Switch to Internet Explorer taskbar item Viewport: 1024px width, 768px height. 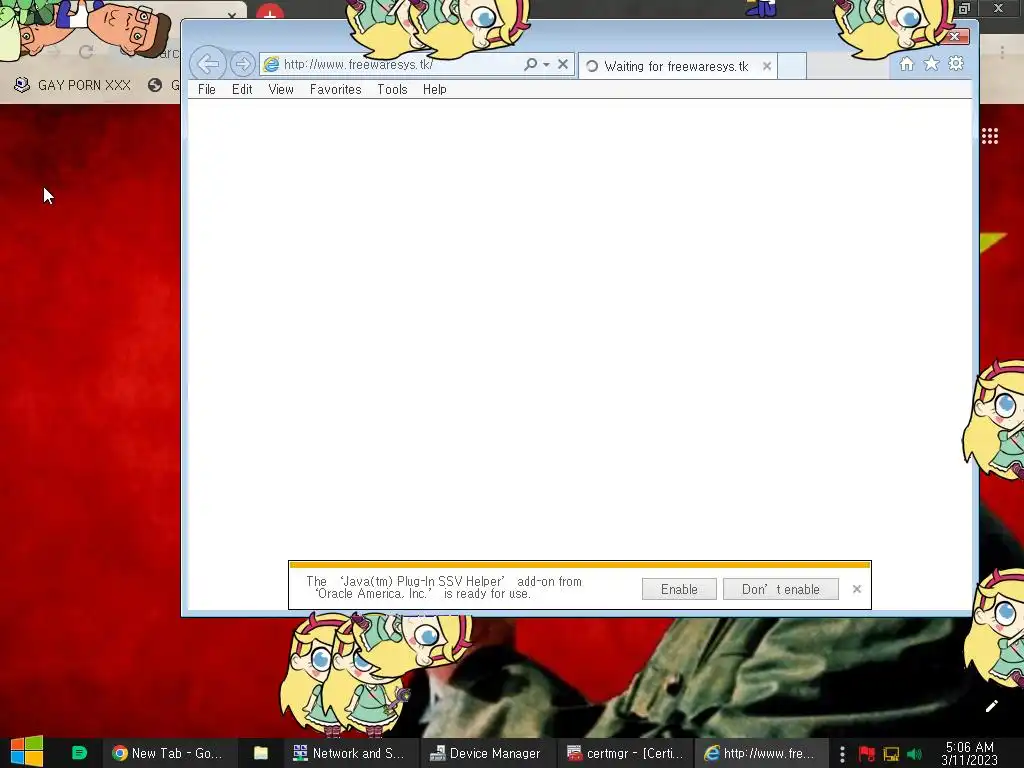click(761, 753)
